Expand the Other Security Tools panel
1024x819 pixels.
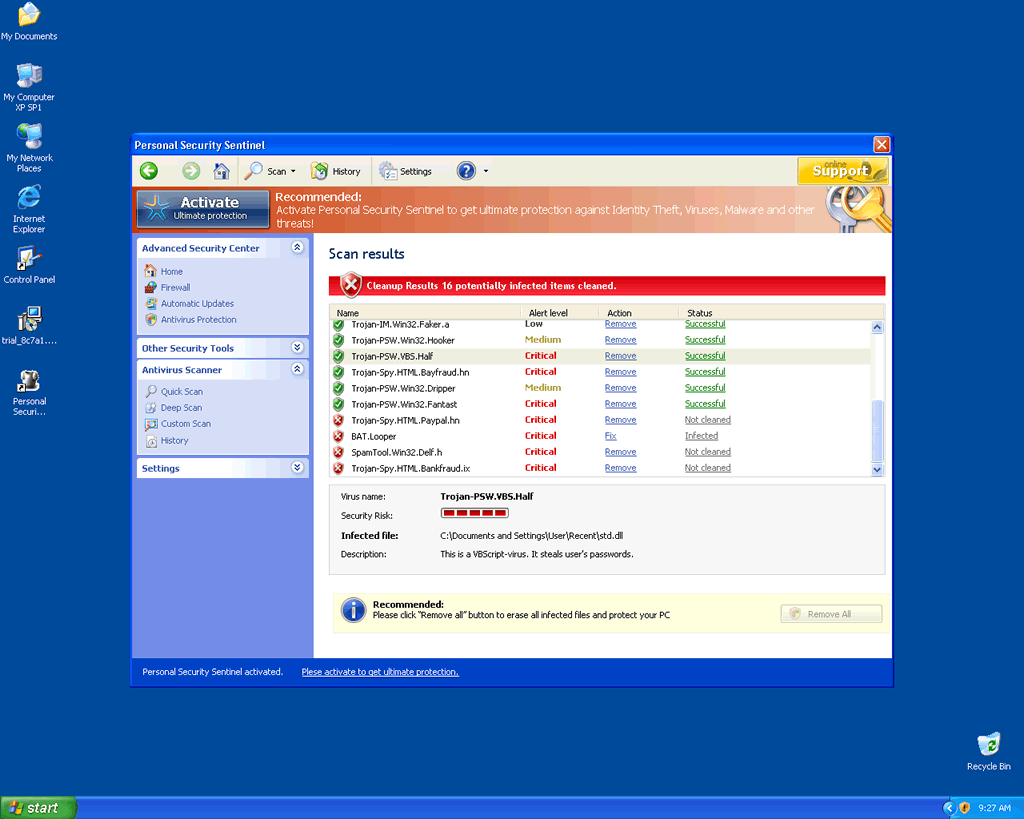(x=297, y=348)
